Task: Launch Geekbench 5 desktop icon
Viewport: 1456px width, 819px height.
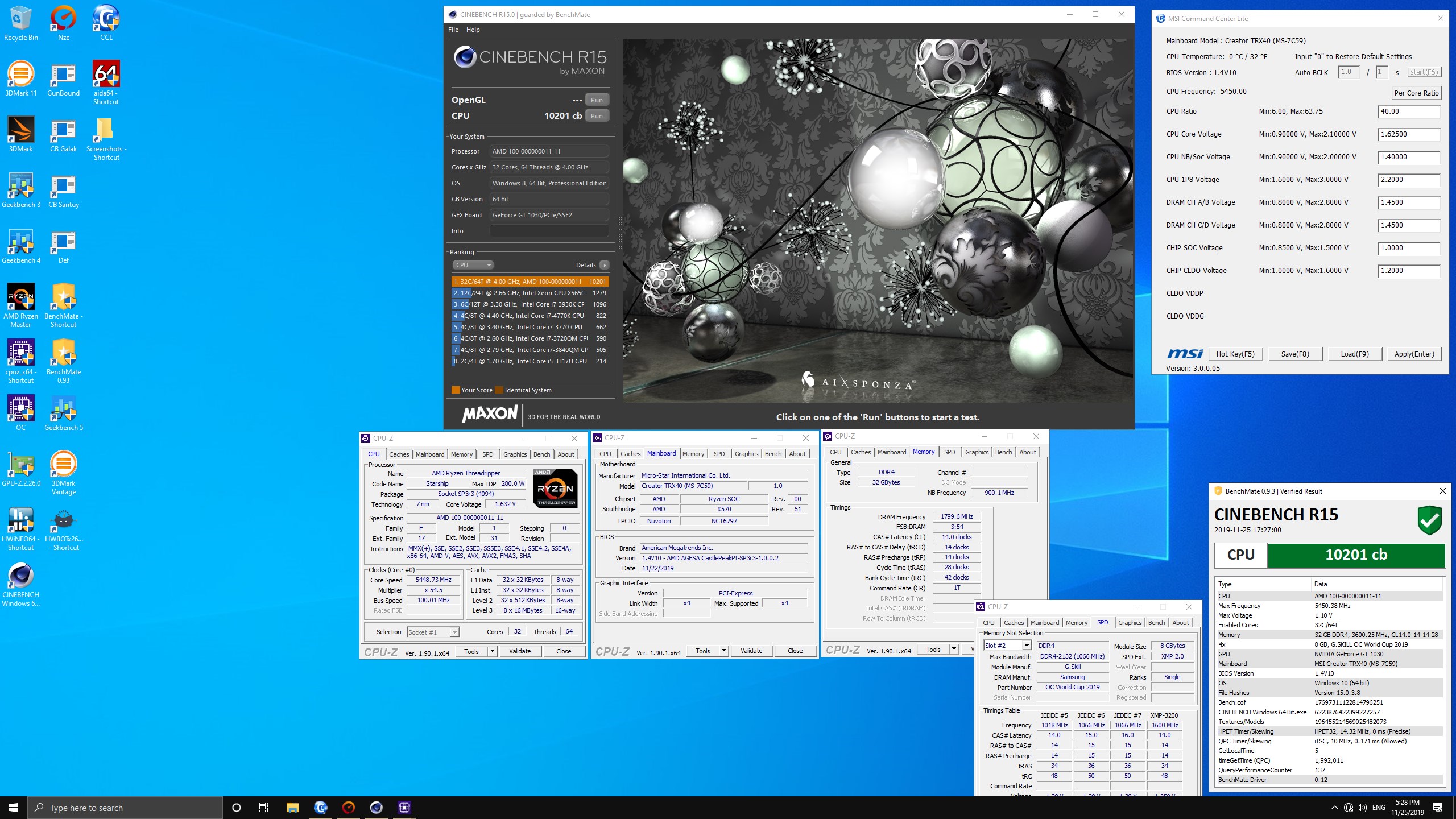Action: (x=64, y=413)
